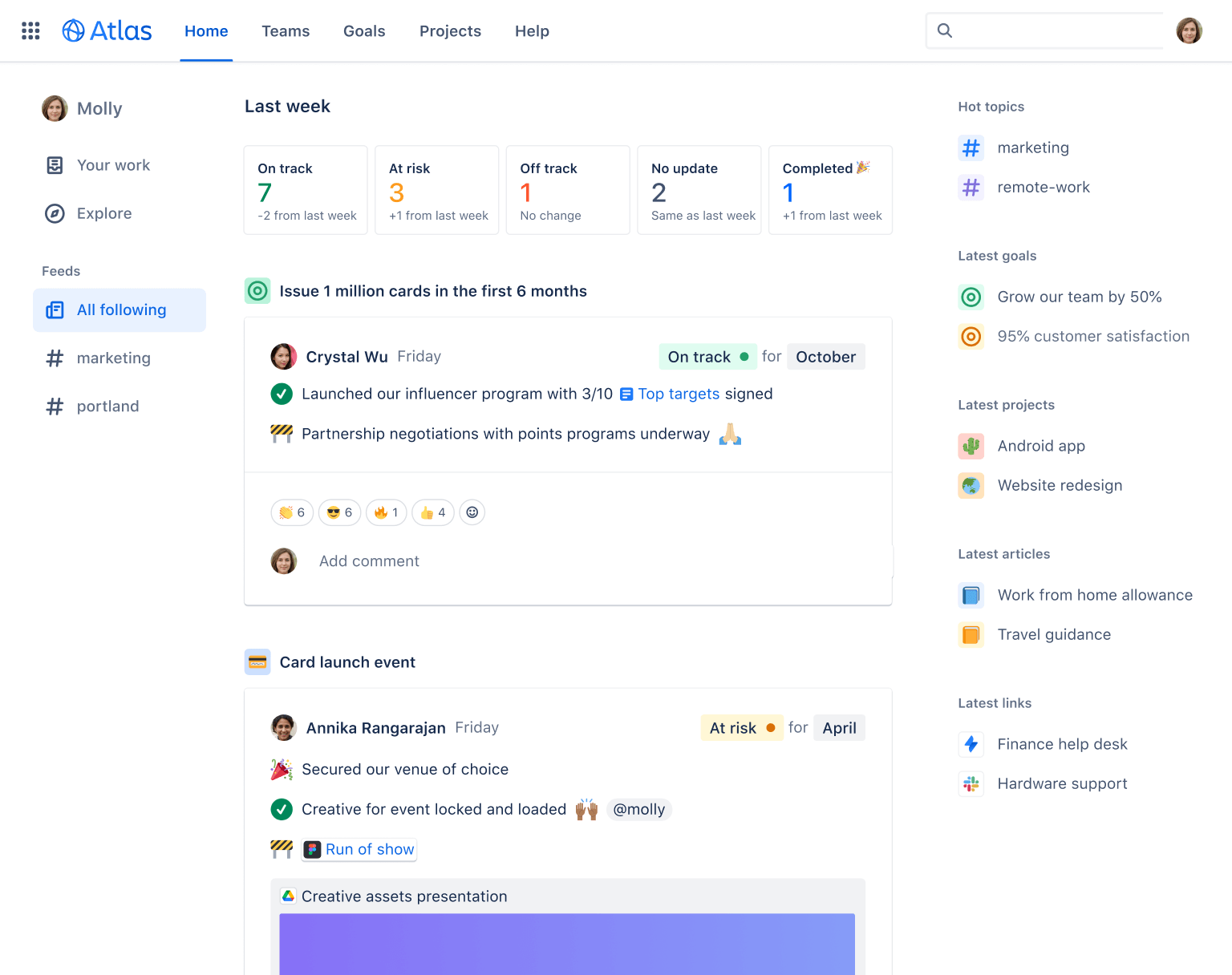The height and width of the screenshot is (975, 1232).
Task: Open the Explore section from sidebar
Action: point(54,213)
